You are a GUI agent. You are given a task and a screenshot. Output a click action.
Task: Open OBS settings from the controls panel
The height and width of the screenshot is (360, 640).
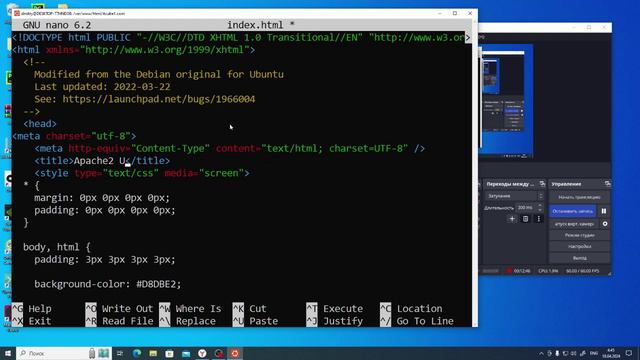(579, 247)
